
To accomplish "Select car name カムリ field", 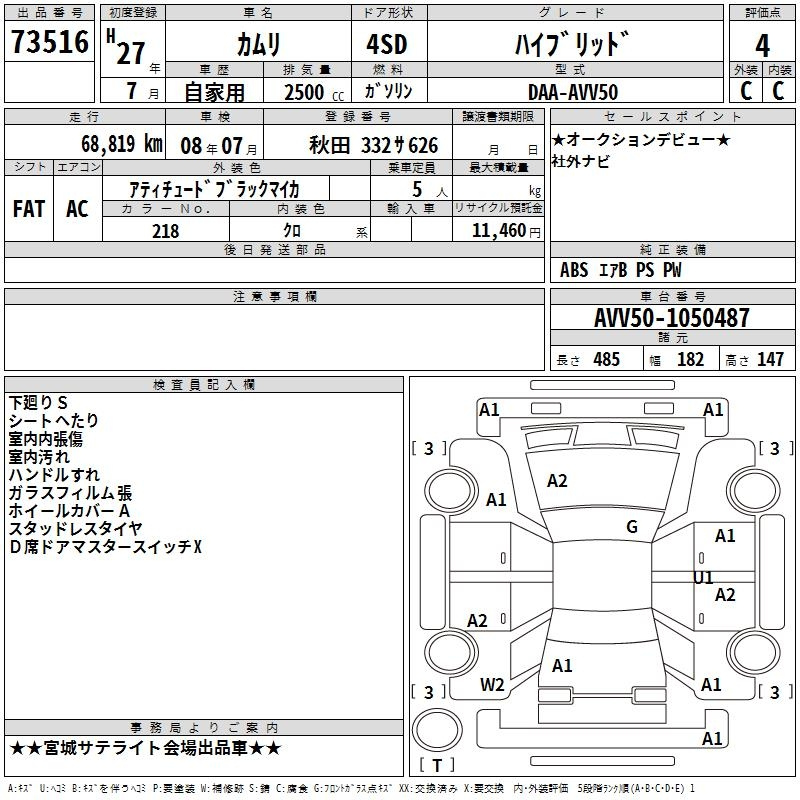I will click(258, 45).
